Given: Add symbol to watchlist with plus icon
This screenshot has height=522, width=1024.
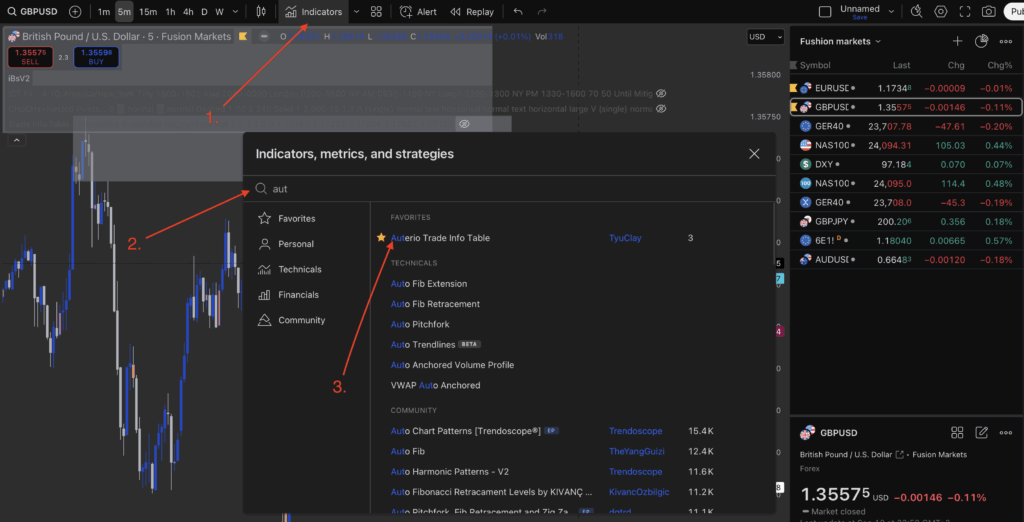Looking at the screenshot, I should click(x=957, y=41).
